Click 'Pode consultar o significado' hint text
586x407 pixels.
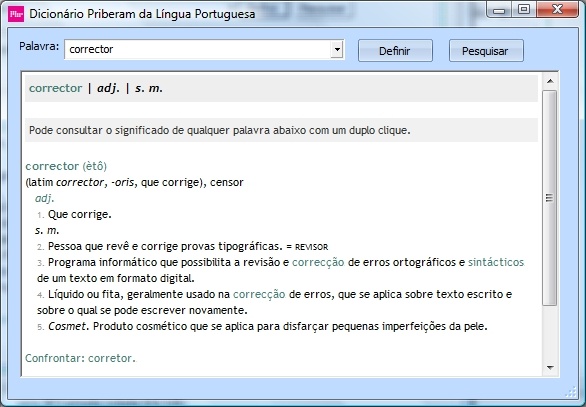pyautogui.click(x=219, y=130)
